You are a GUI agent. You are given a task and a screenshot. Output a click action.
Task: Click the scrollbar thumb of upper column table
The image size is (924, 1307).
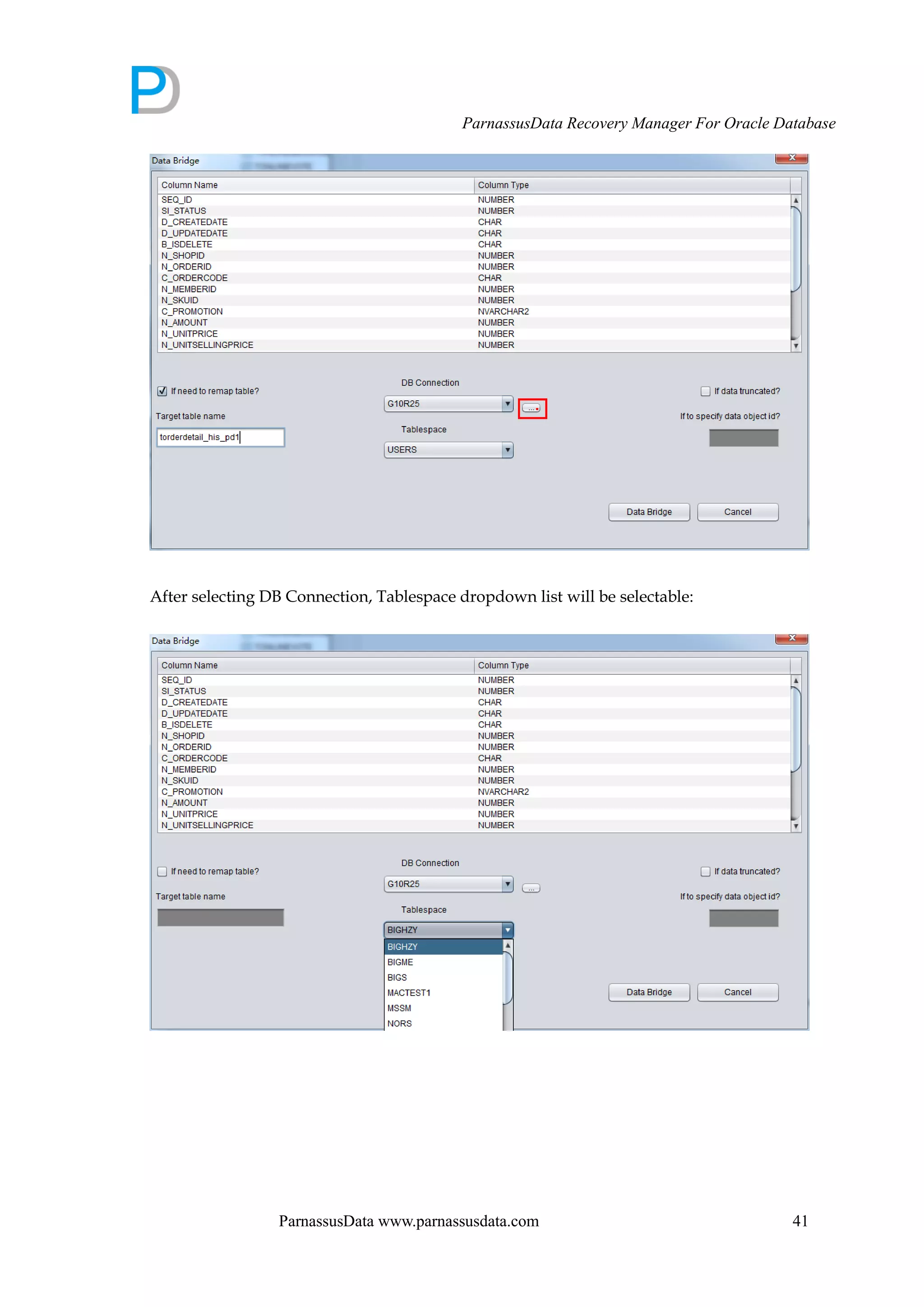[x=796, y=249]
